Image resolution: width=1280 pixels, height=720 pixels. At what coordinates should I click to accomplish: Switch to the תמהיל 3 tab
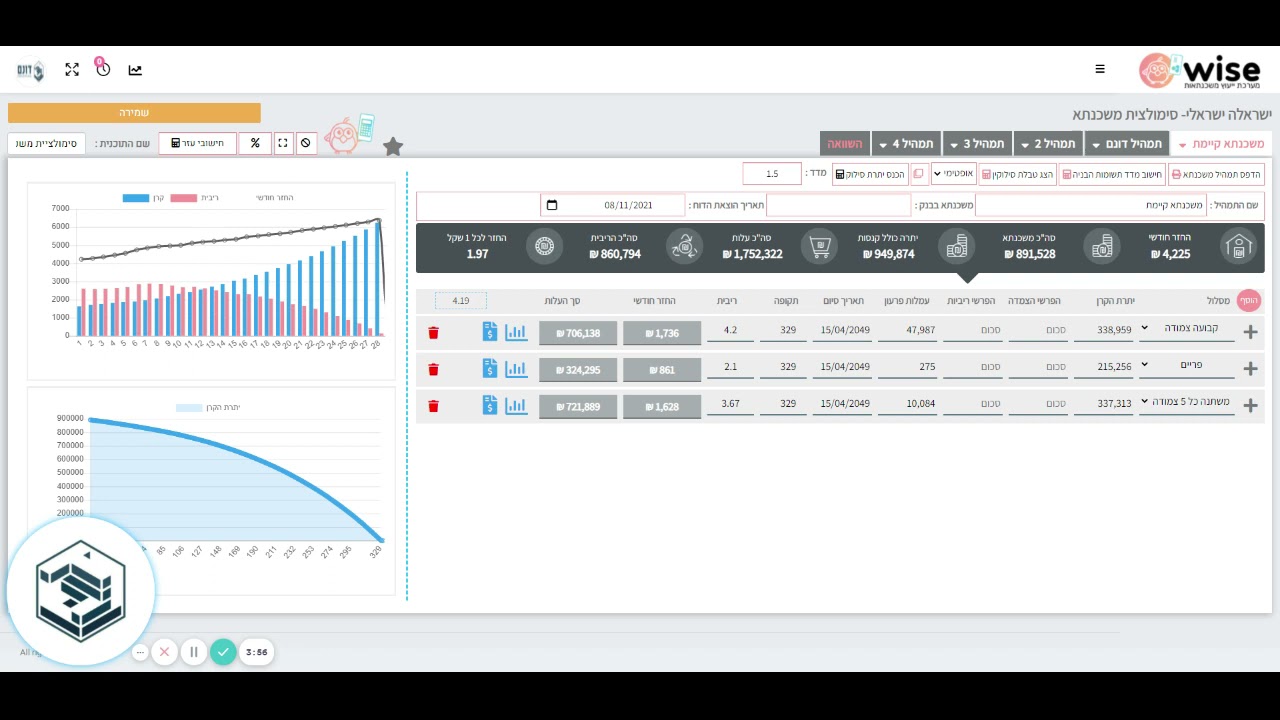977,144
